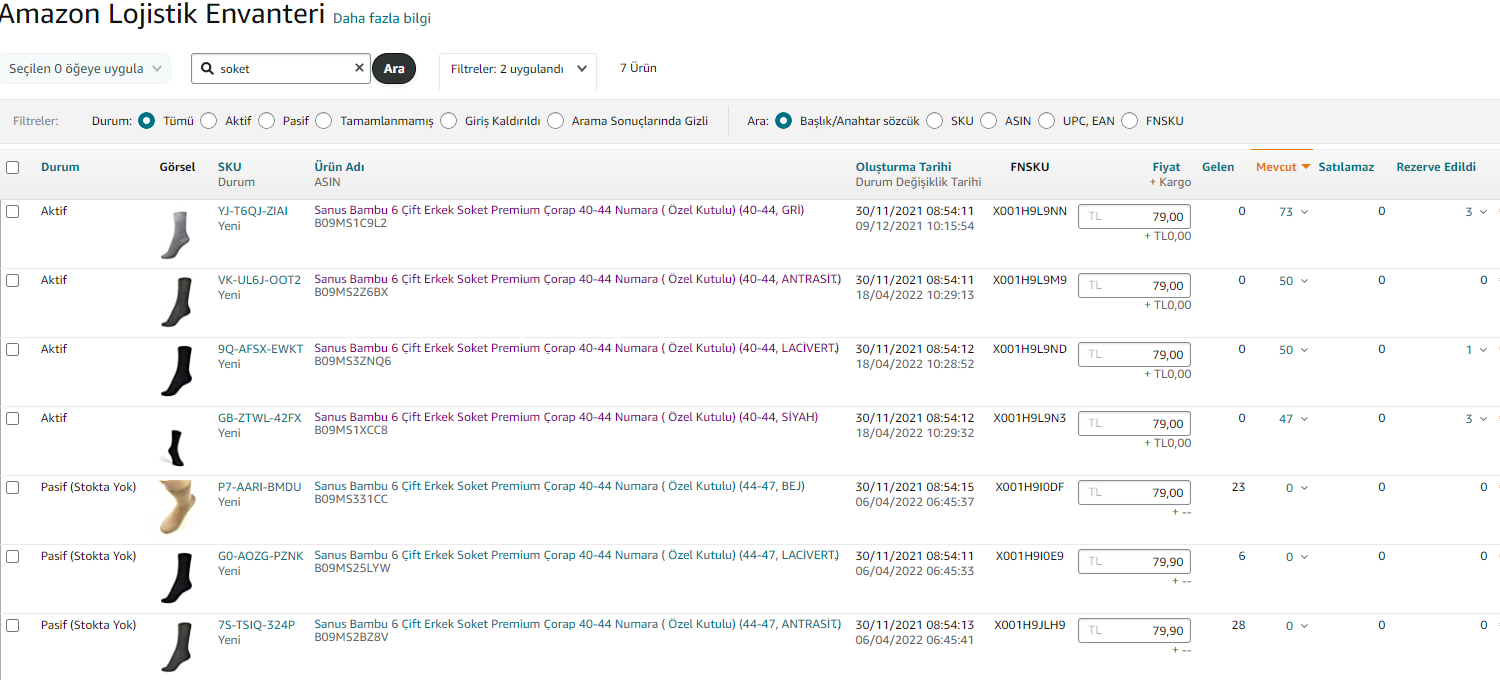Image resolution: width=1500 pixels, height=680 pixels.
Task: Select row checkbox for 7S-TSIQ-324P
Action: (x=13, y=625)
